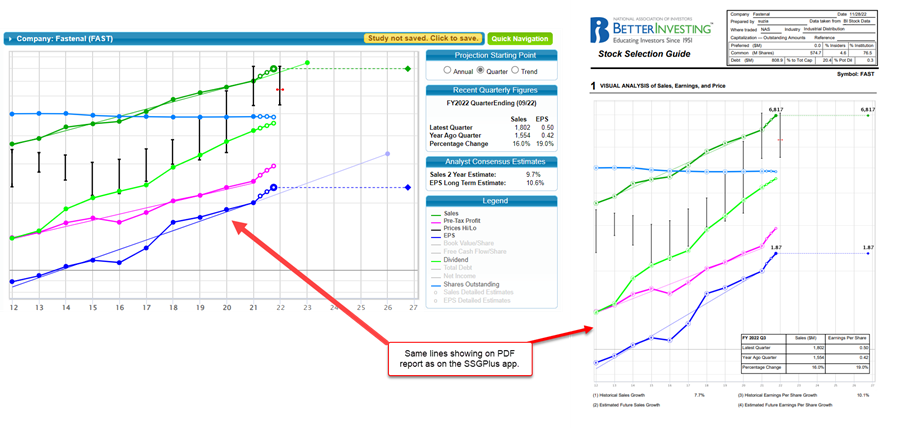
Task: Click the PDF Common (M Shares) value 574.7
Action: click(816, 52)
